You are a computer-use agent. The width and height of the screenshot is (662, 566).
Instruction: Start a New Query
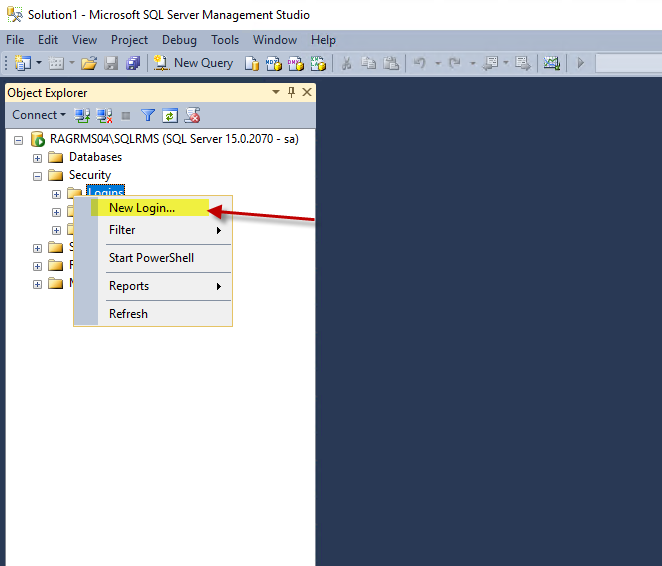(x=193, y=63)
